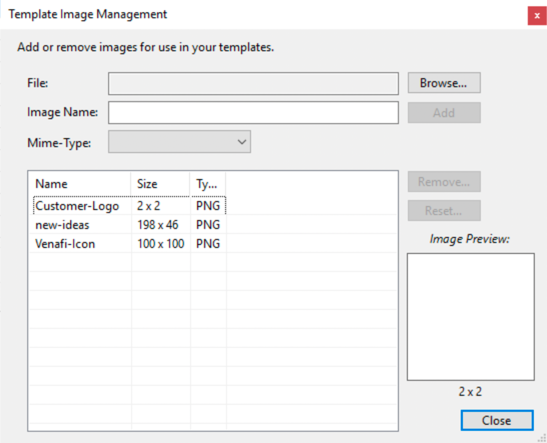This screenshot has width=547, height=443.
Task: Focus the Image Name text field
Action: click(253, 113)
